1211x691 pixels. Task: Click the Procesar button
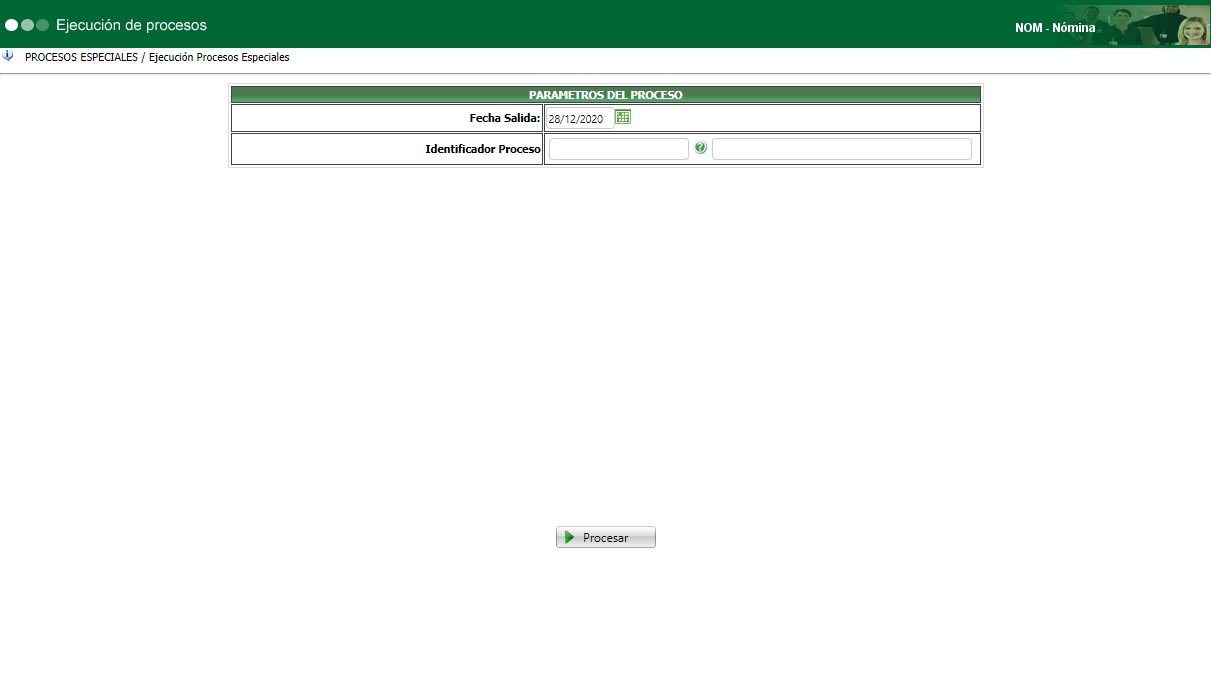pos(606,537)
